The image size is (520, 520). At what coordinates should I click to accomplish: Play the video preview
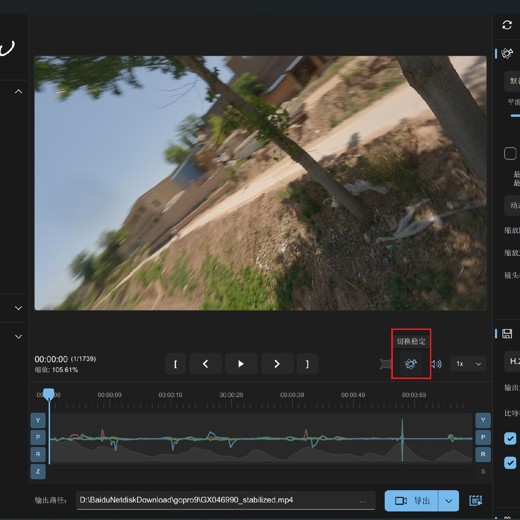(x=241, y=364)
